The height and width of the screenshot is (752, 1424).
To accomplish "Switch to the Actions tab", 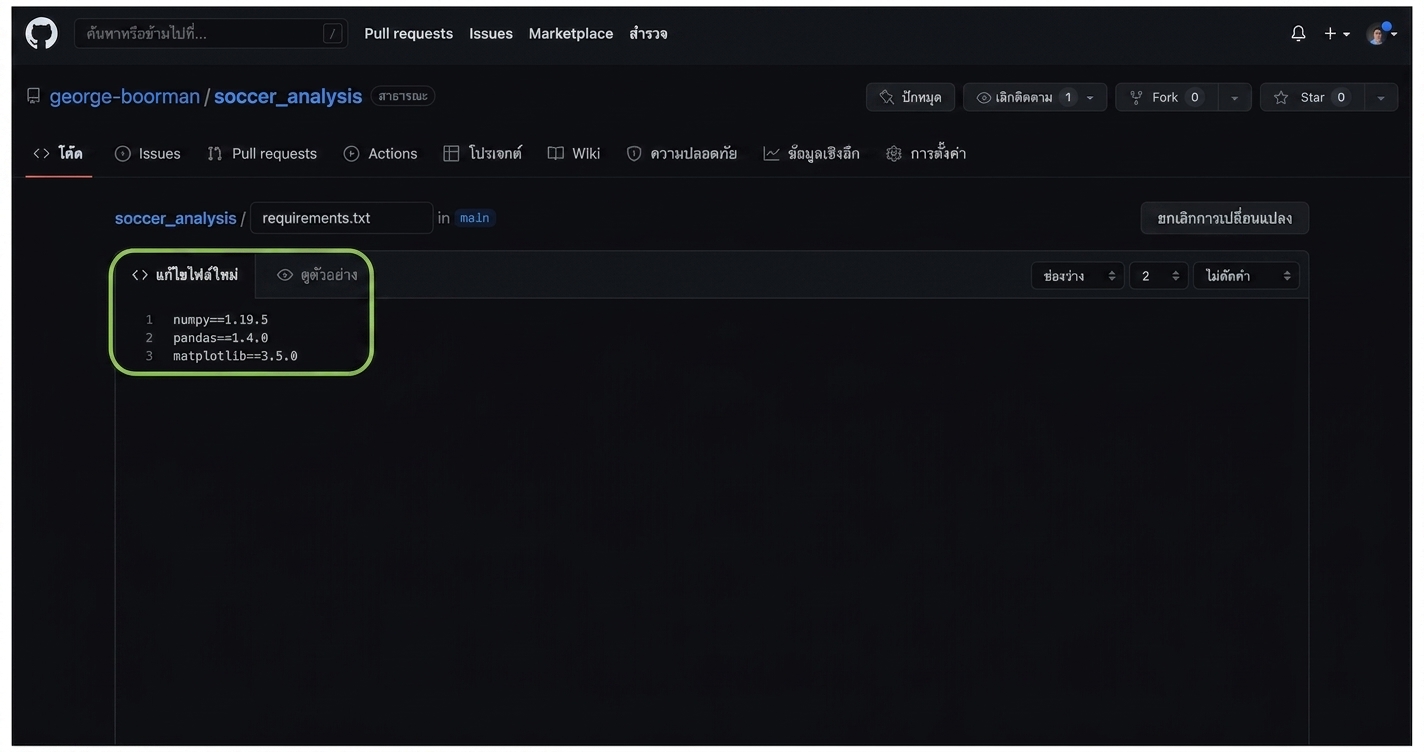I will [381, 153].
